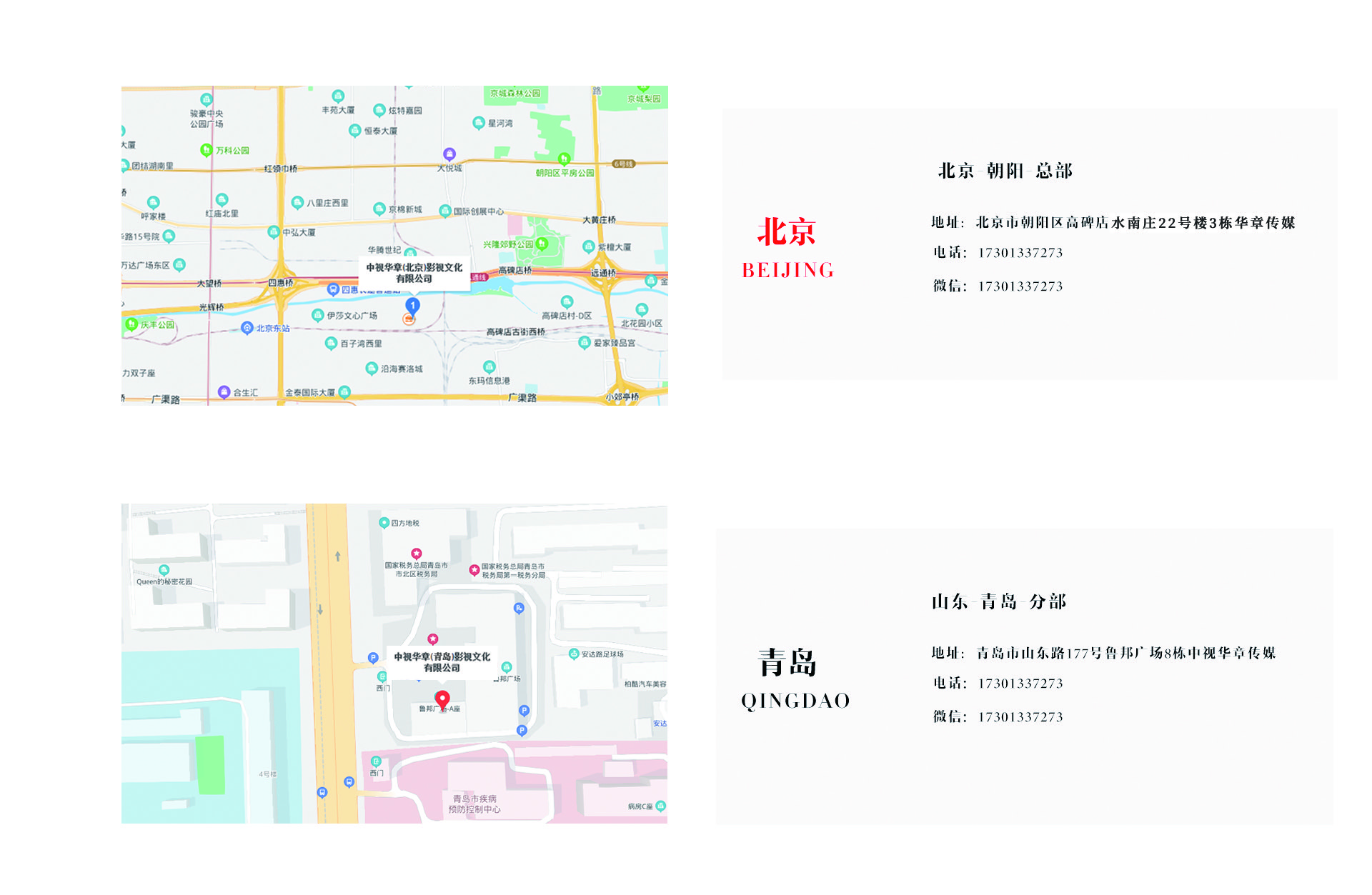Click the Qingdao branch 微信 number line
1372x895 pixels.
tap(998, 717)
